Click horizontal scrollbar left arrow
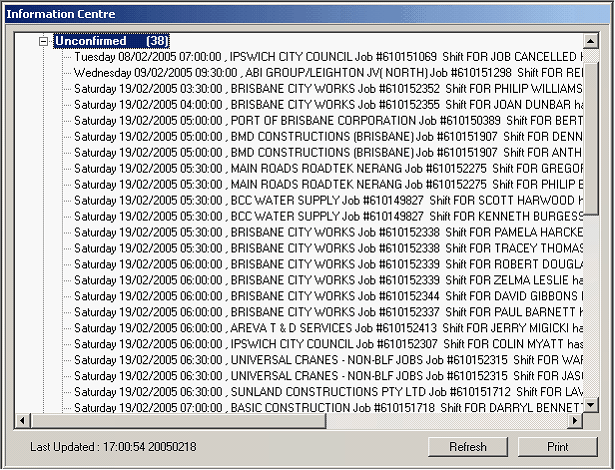This screenshot has height=470, width=615. [x=29, y=421]
